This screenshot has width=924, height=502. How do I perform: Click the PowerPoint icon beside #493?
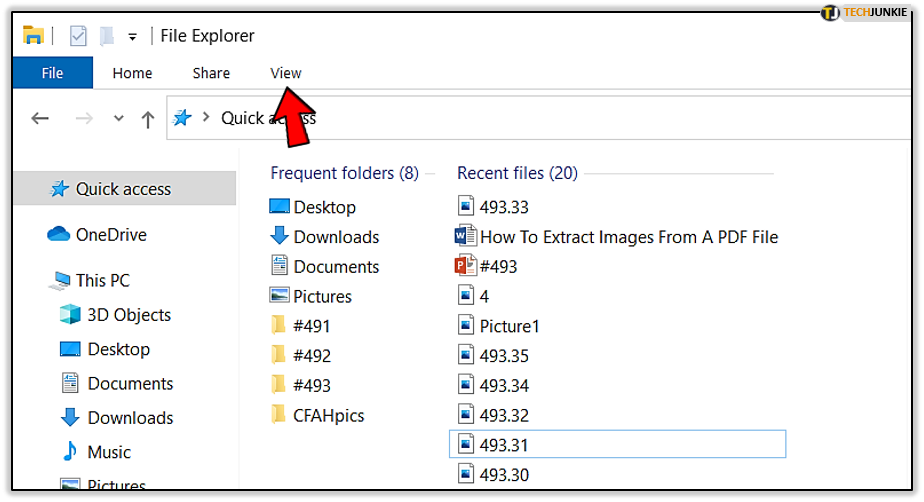coord(465,265)
